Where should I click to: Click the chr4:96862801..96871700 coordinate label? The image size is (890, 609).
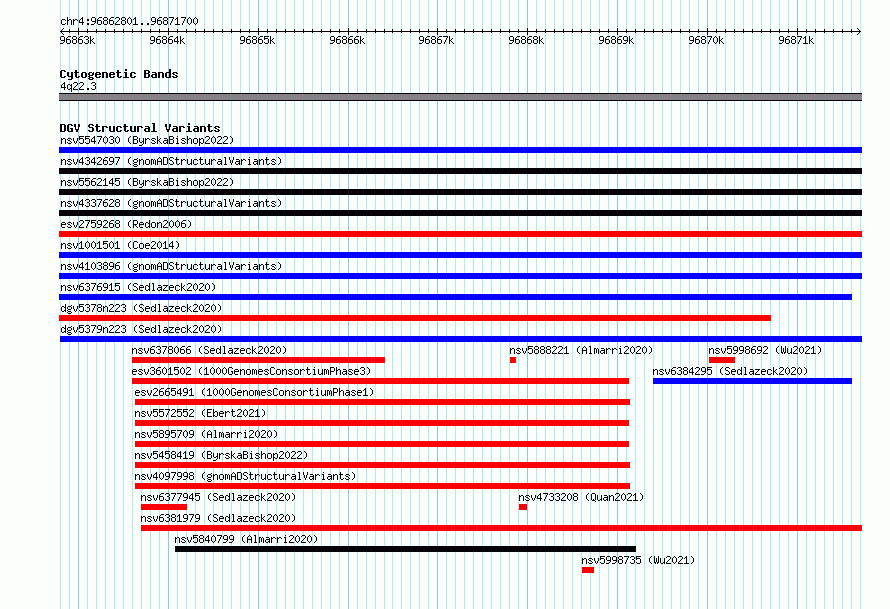[129, 22]
